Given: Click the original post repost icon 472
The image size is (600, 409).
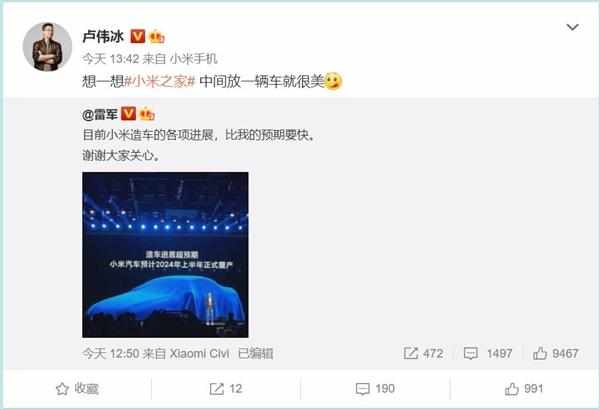Looking at the screenshot, I should point(423,353).
